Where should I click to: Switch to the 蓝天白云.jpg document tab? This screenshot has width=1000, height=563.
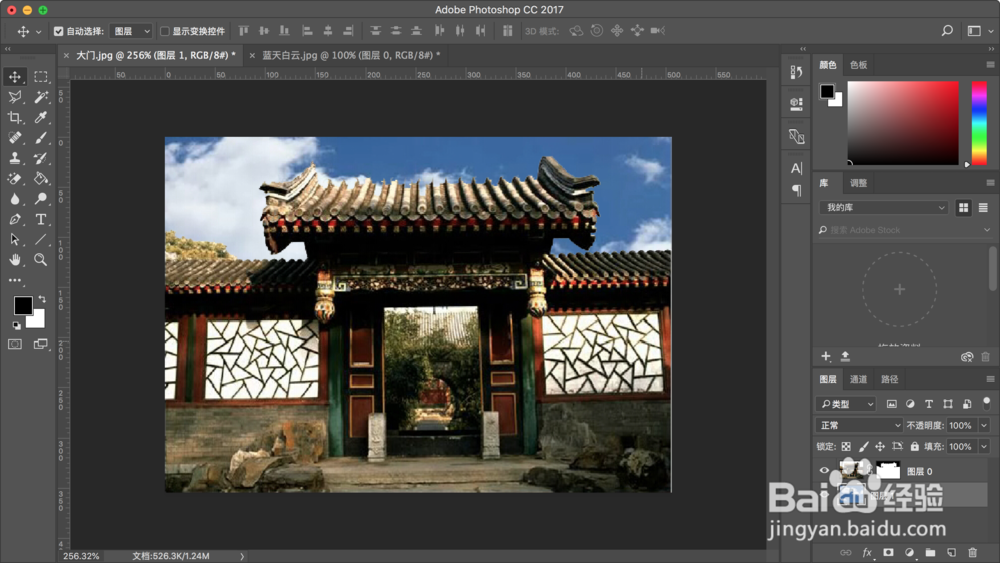click(351, 55)
